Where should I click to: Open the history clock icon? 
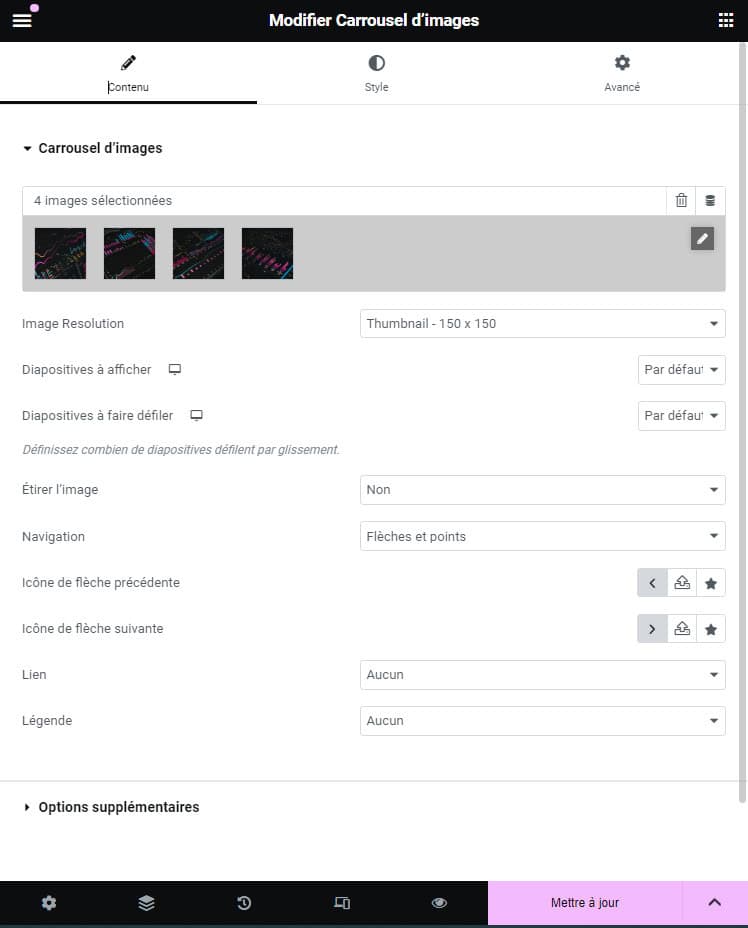[x=244, y=903]
